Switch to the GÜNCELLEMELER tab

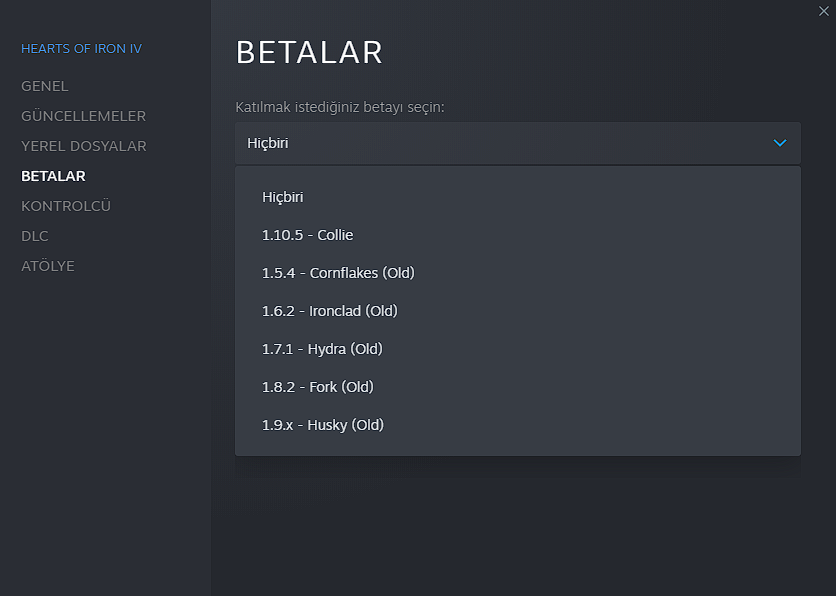pyautogui.click(x=83, y=116)
